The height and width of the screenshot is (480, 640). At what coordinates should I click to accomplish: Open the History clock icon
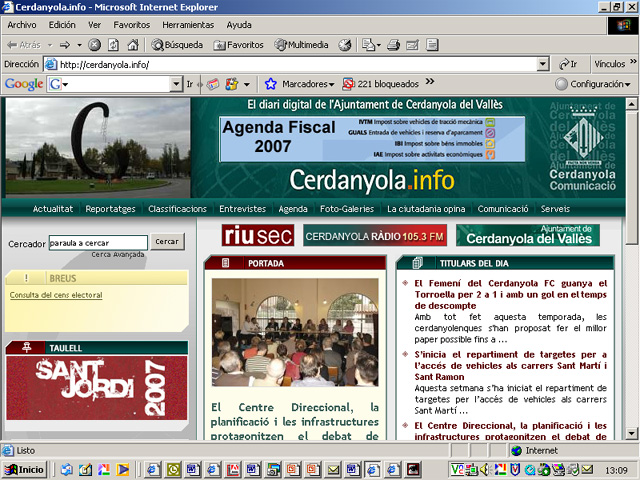[x=344, y=45]
